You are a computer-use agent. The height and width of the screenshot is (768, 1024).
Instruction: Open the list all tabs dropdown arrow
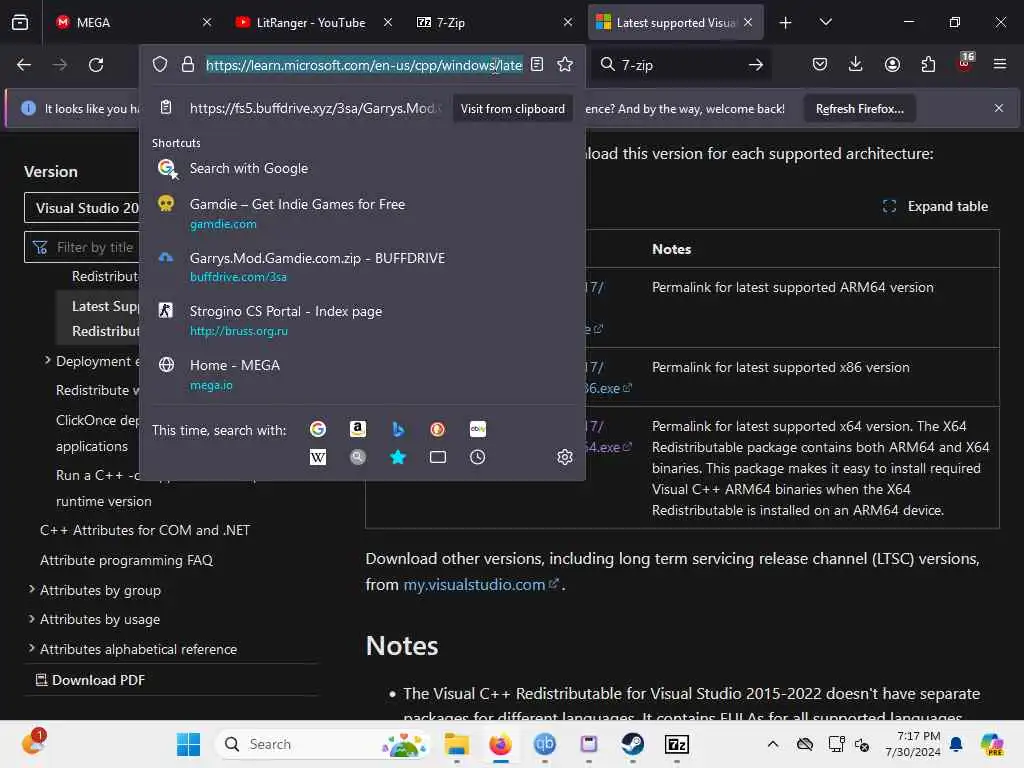coord(825,22)
